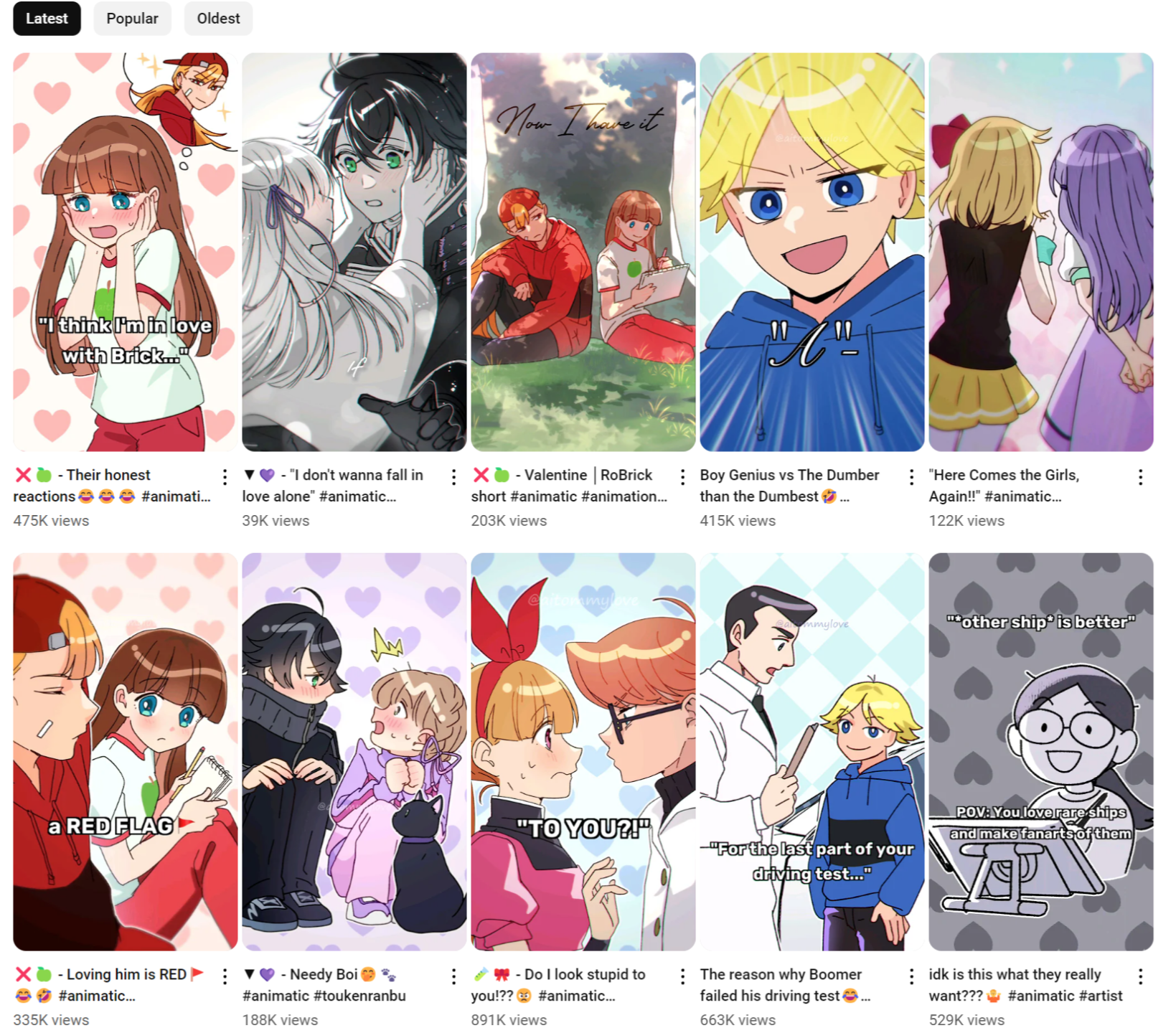Open "Boy Genius vs The Dumber" title link

789,486
